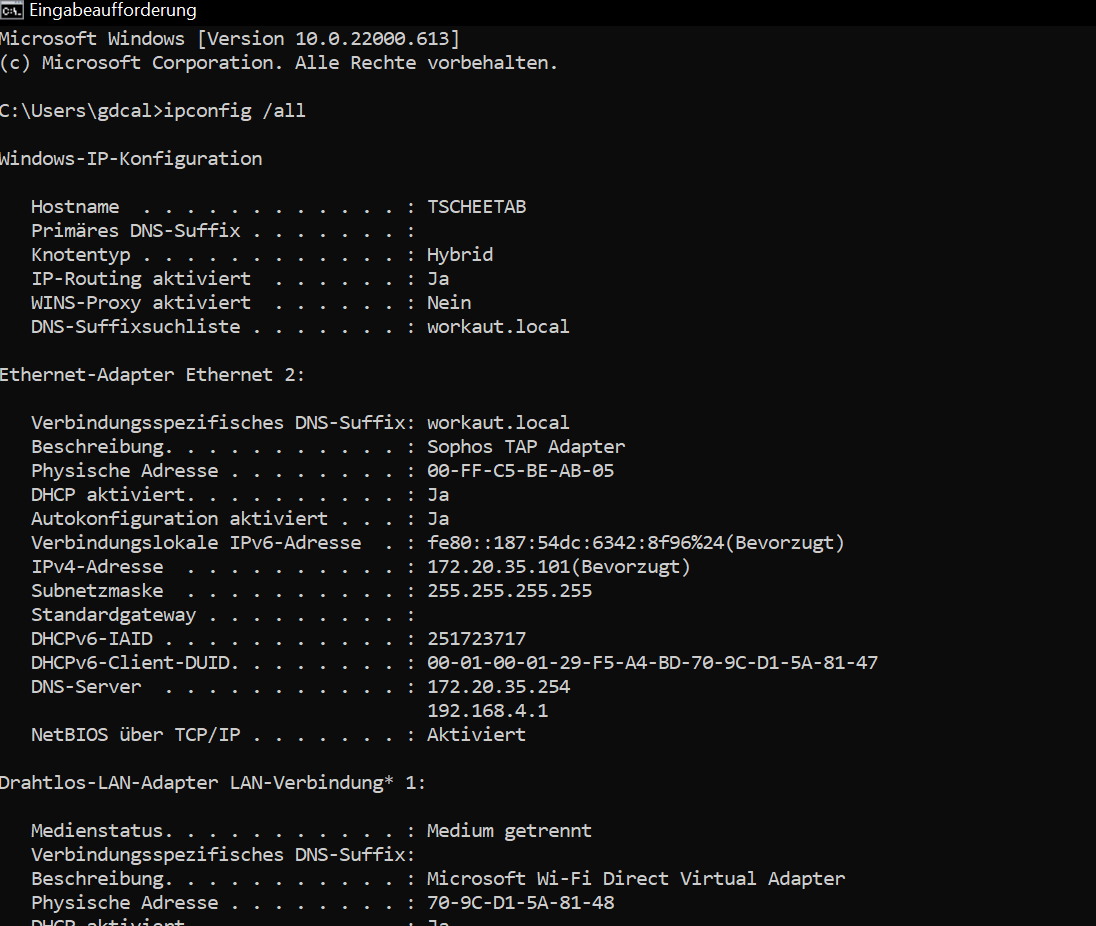This screenshot has height=926, width=1096.
Task: Click the physical address 00-FF-C5-BE-AB-05
Action: [x=520, y=471]
